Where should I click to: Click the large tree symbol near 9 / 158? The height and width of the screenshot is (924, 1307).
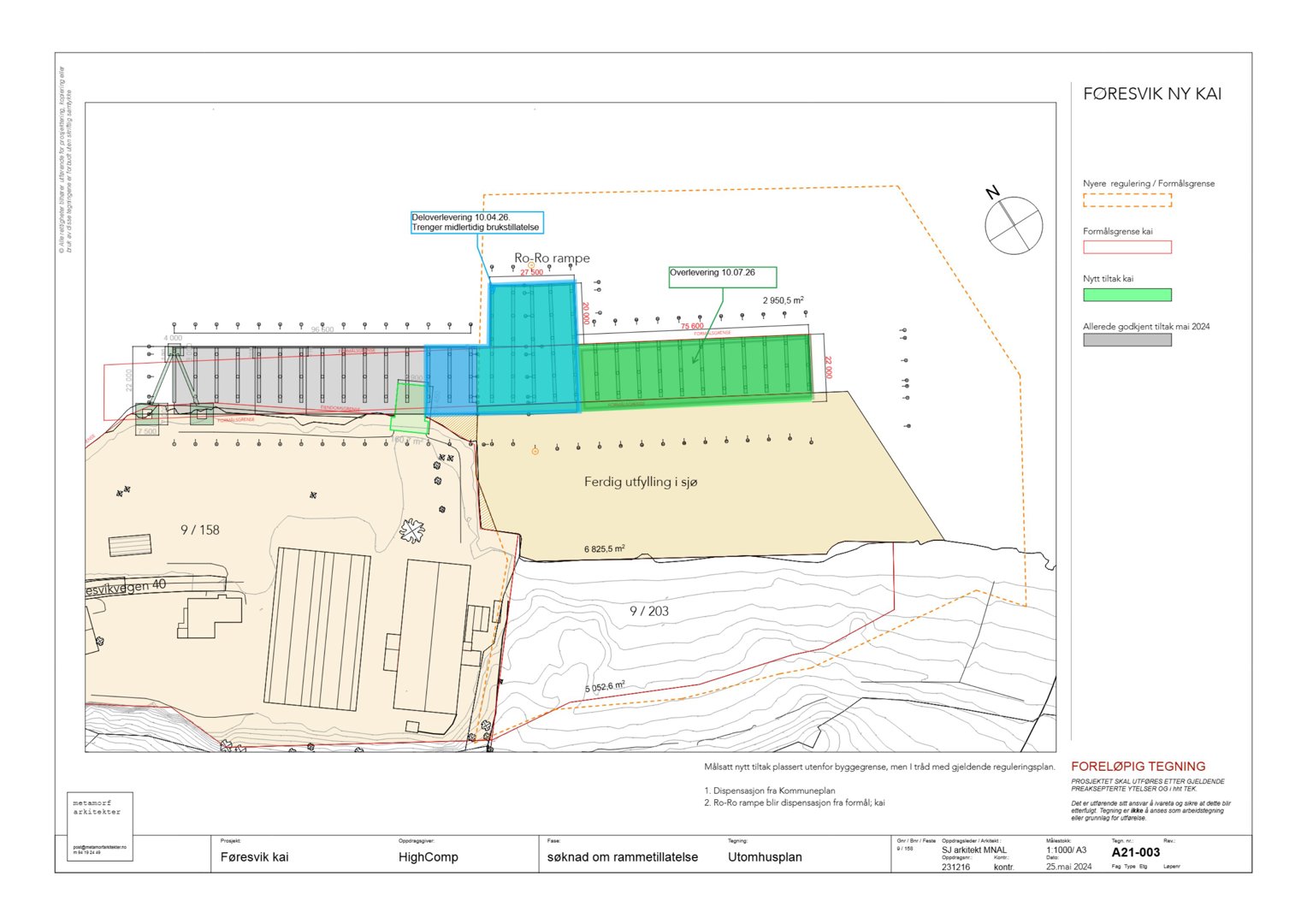[x=412, y=531]
